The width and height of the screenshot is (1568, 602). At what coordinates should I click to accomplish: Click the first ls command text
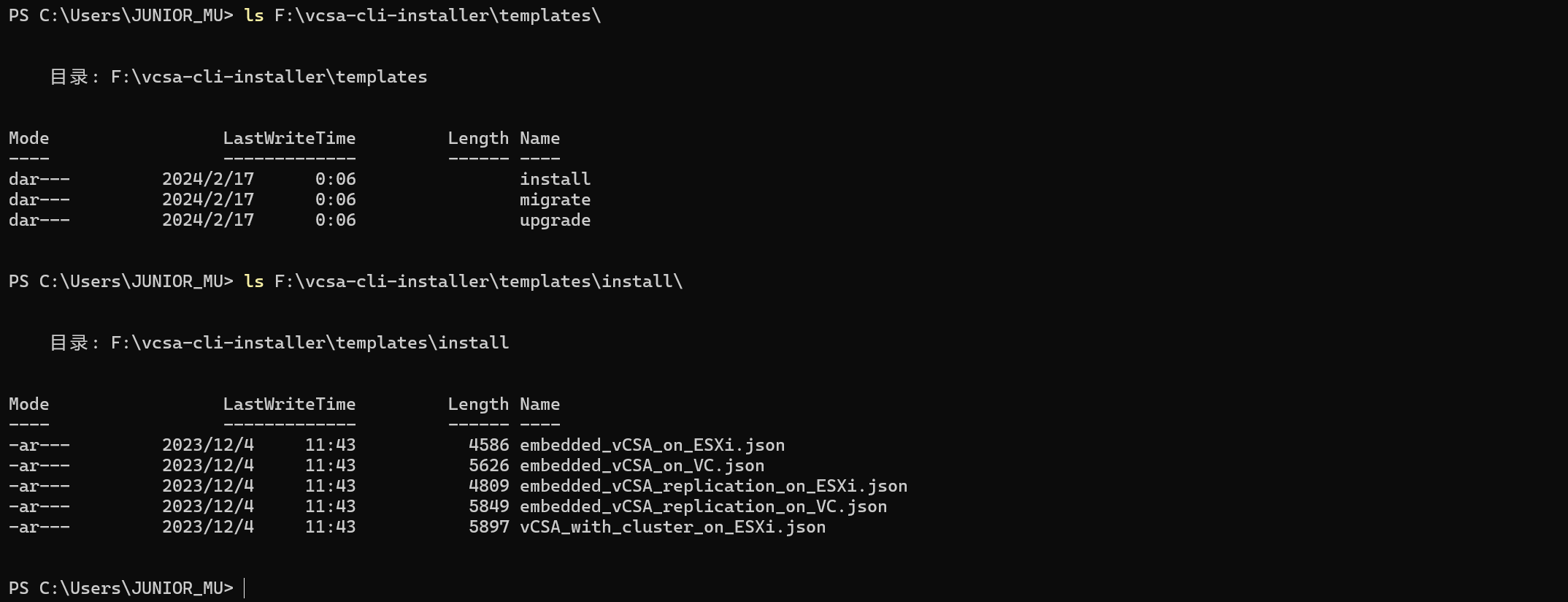tap(423, 15)
